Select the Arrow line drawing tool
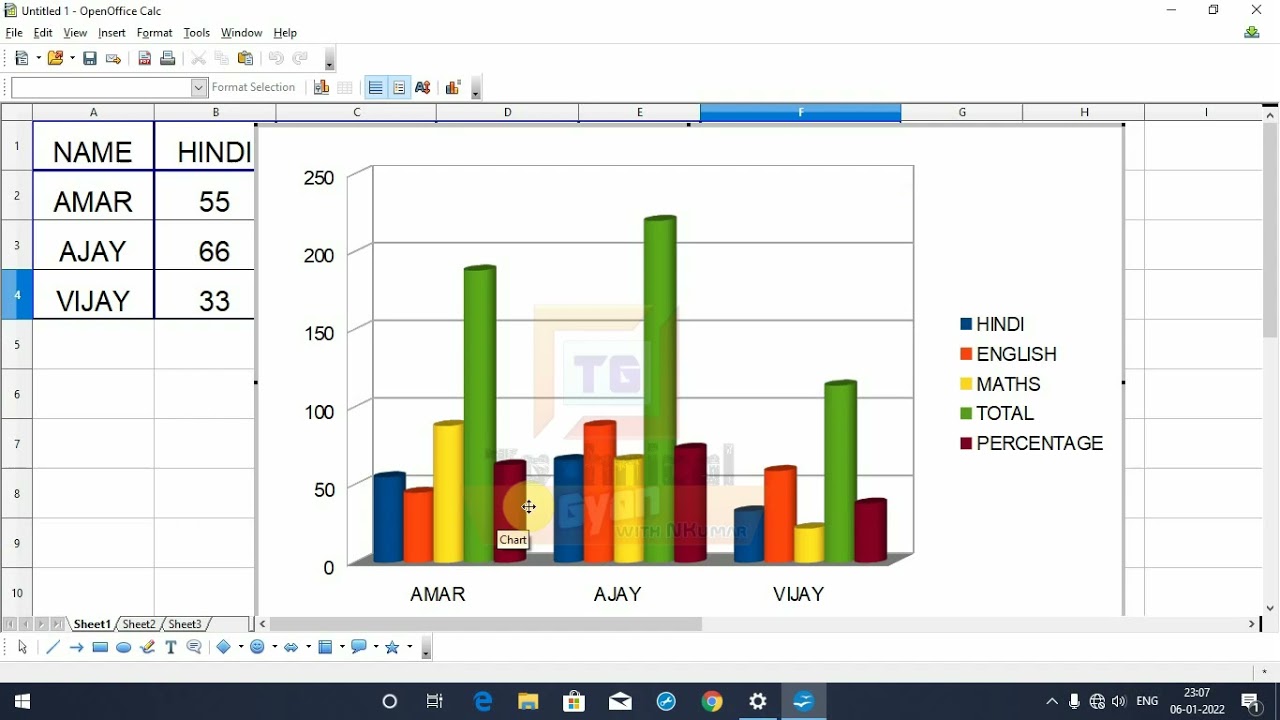Viewport: 1280px width, 720px height. tap(76, 648)
